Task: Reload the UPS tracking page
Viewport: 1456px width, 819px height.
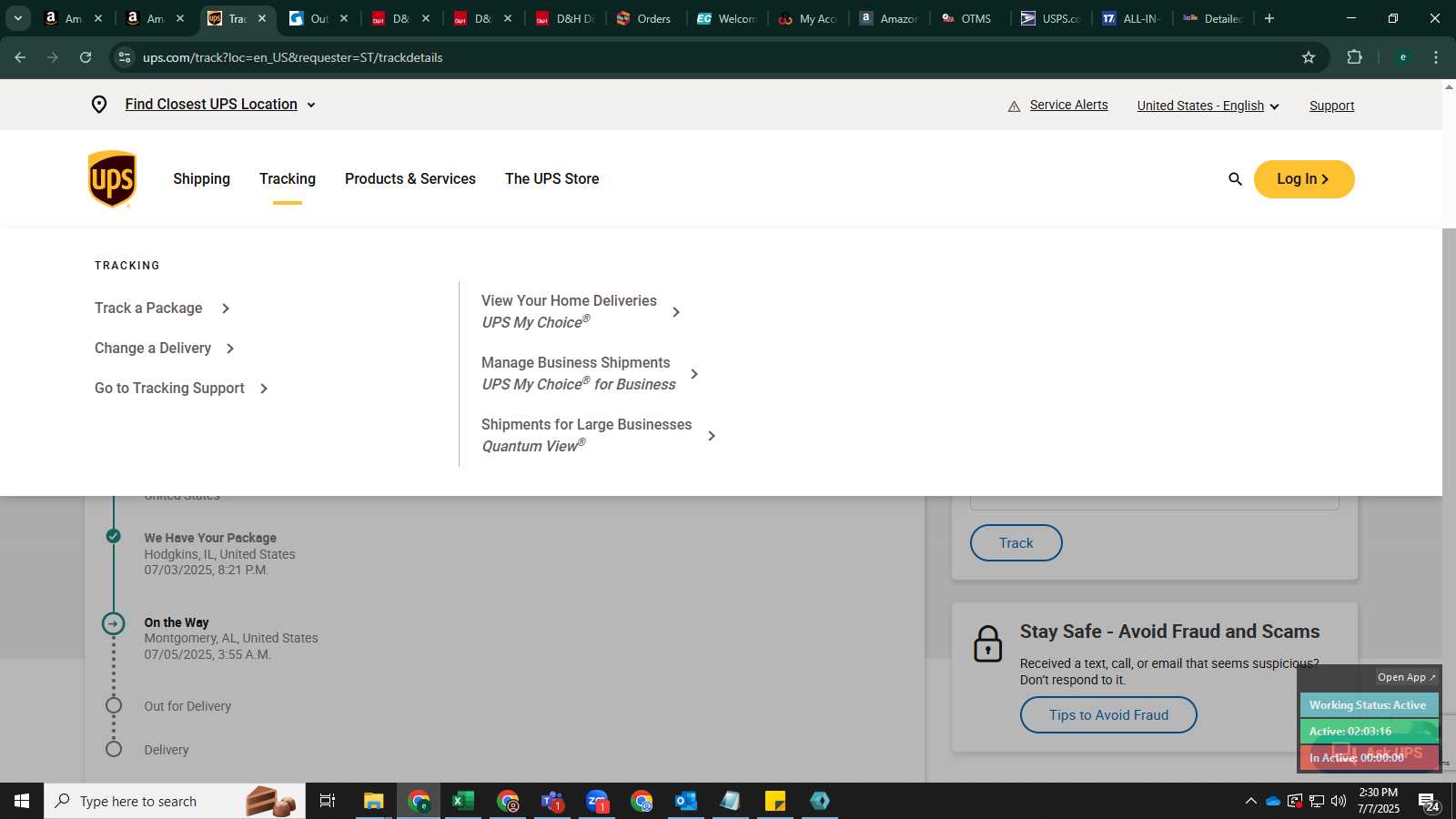Action: click(86, 57)
